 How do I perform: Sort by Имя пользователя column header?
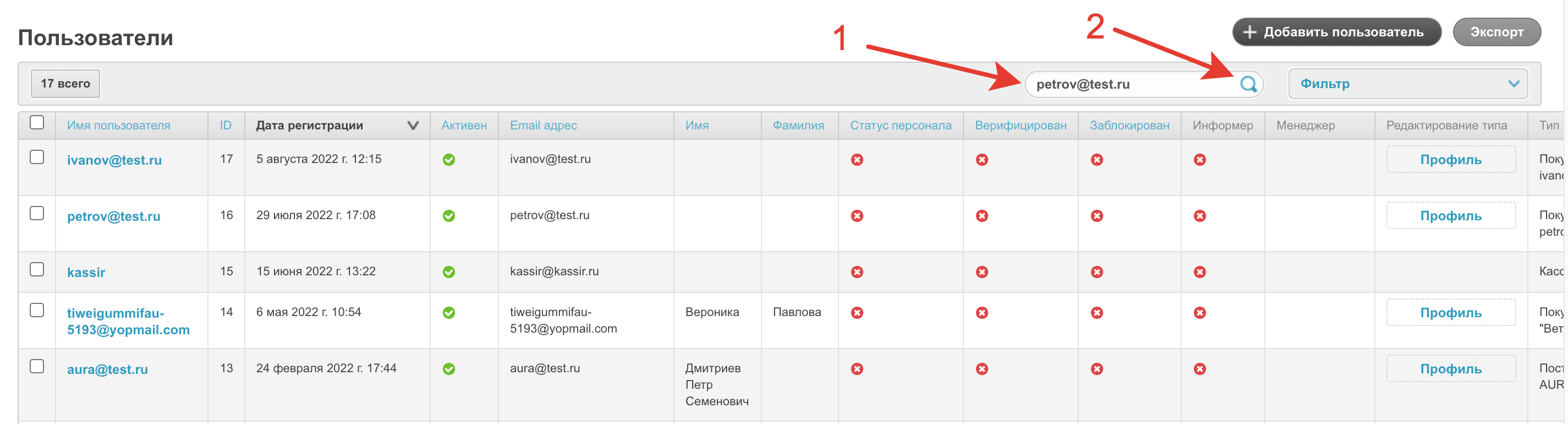click(x=119, y=126)
